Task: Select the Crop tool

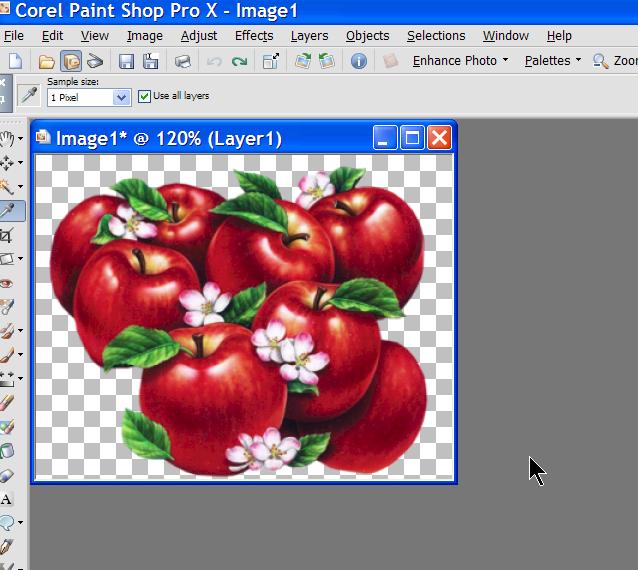Action: 8,235
